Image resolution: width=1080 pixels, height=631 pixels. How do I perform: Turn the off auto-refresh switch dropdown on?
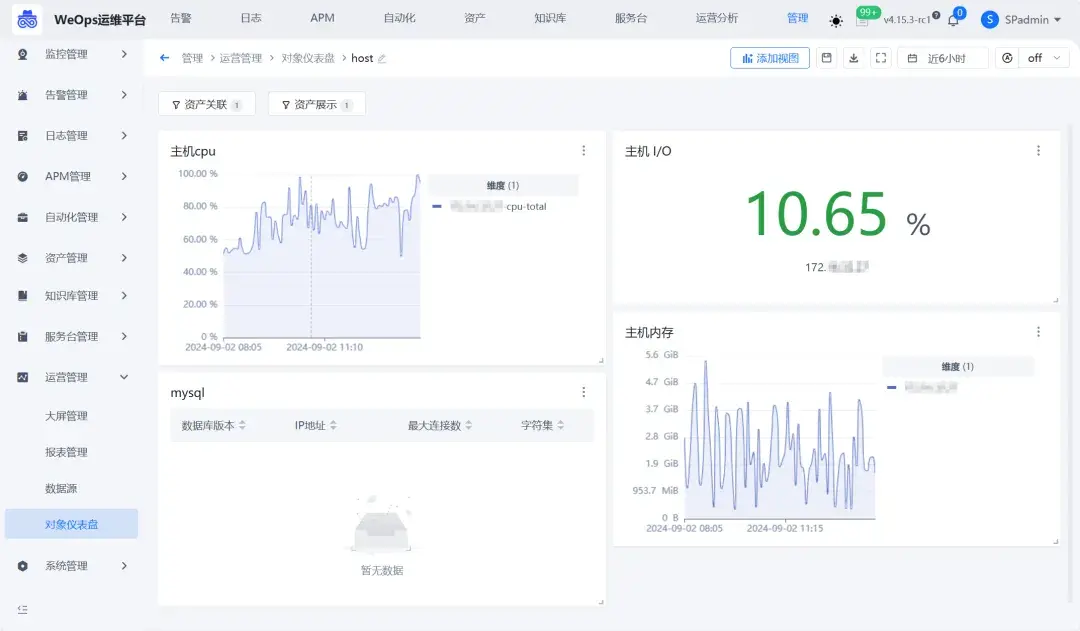pyautogui.click(x=1044, y=58)
